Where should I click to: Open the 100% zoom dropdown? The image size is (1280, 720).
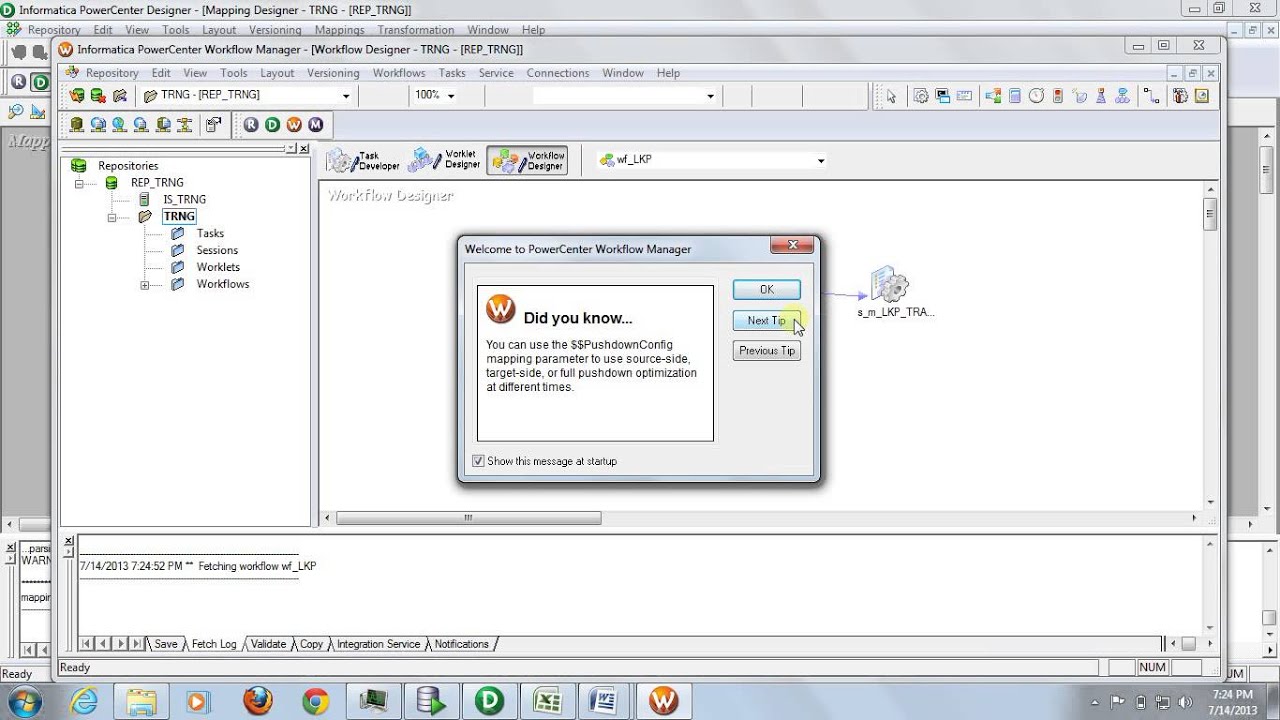(451, 96)
